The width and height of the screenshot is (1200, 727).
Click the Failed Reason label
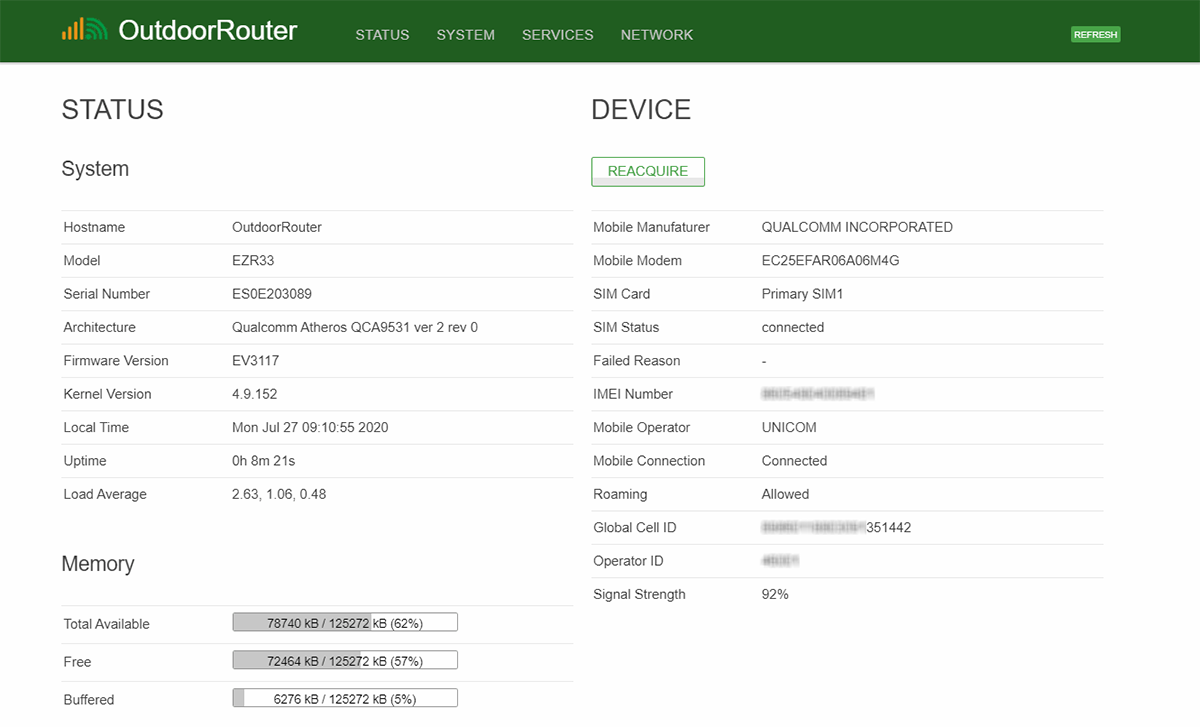tap(636, 360)
